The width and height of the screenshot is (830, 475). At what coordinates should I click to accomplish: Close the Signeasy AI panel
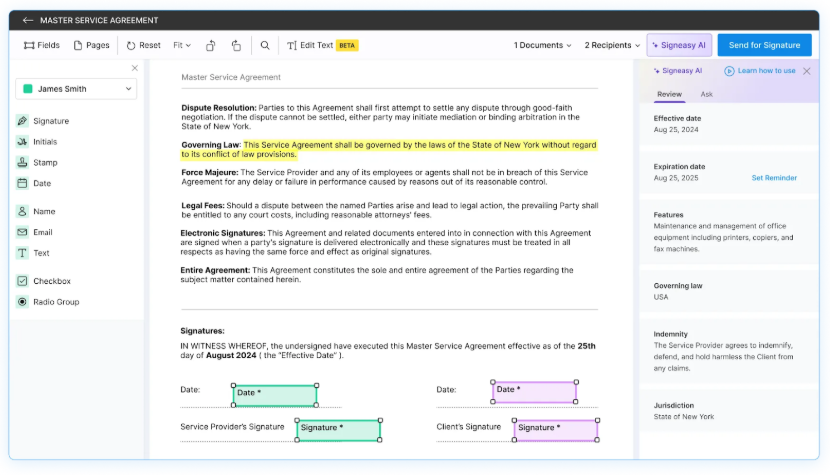coord(807,71)
